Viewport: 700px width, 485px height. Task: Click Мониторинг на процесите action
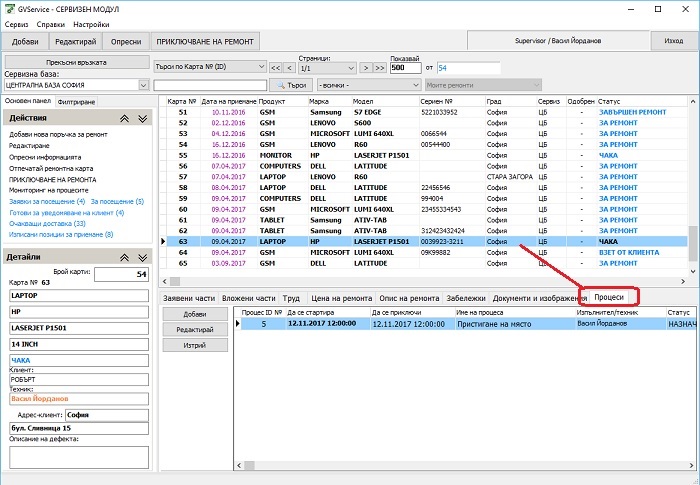click(x=49, y=190)
